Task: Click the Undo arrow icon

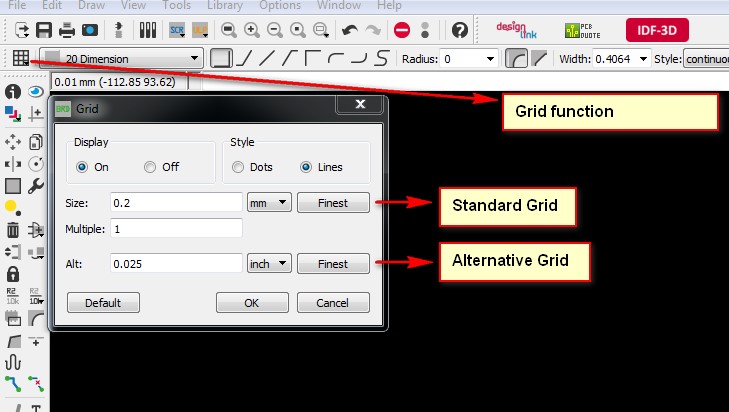Action: point(350,30)
